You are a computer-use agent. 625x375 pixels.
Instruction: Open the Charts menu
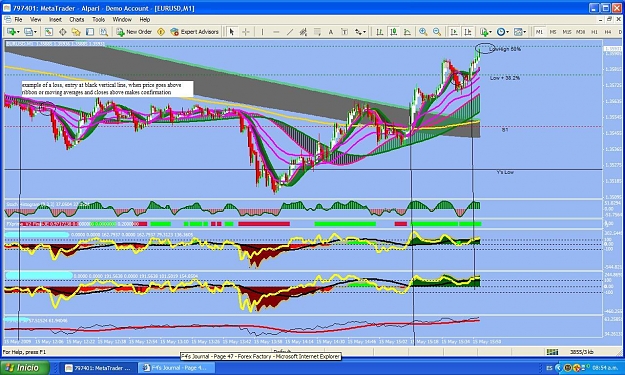77,20
